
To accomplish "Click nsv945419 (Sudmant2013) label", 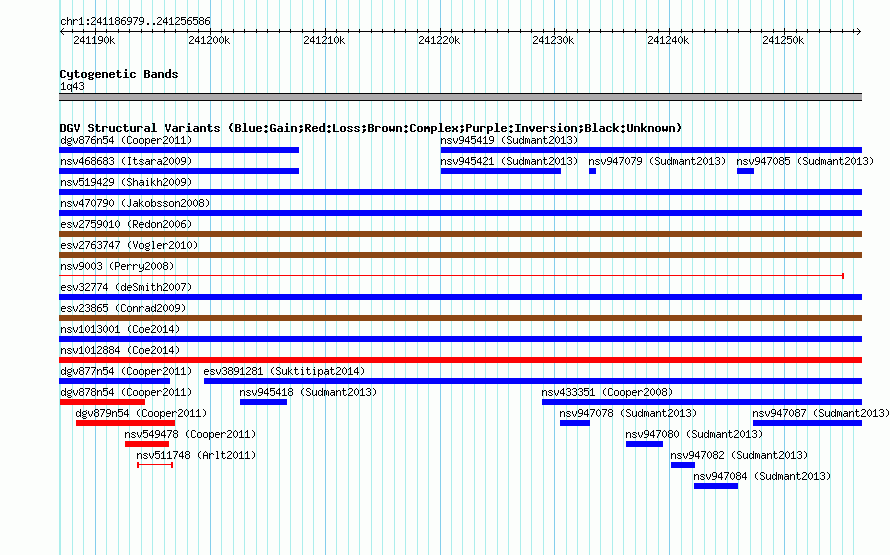I will click(x=509, y=140).
